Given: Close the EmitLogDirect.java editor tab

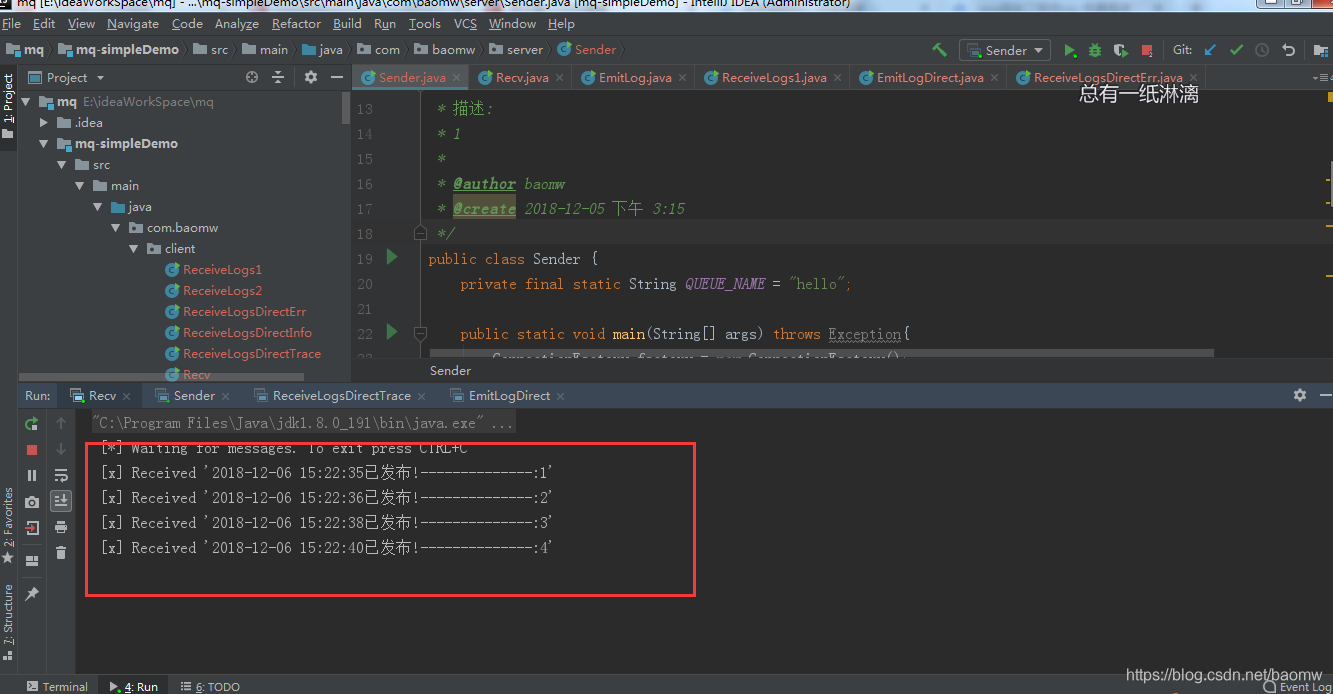Looking at the screenshot, I should (995, 78).
